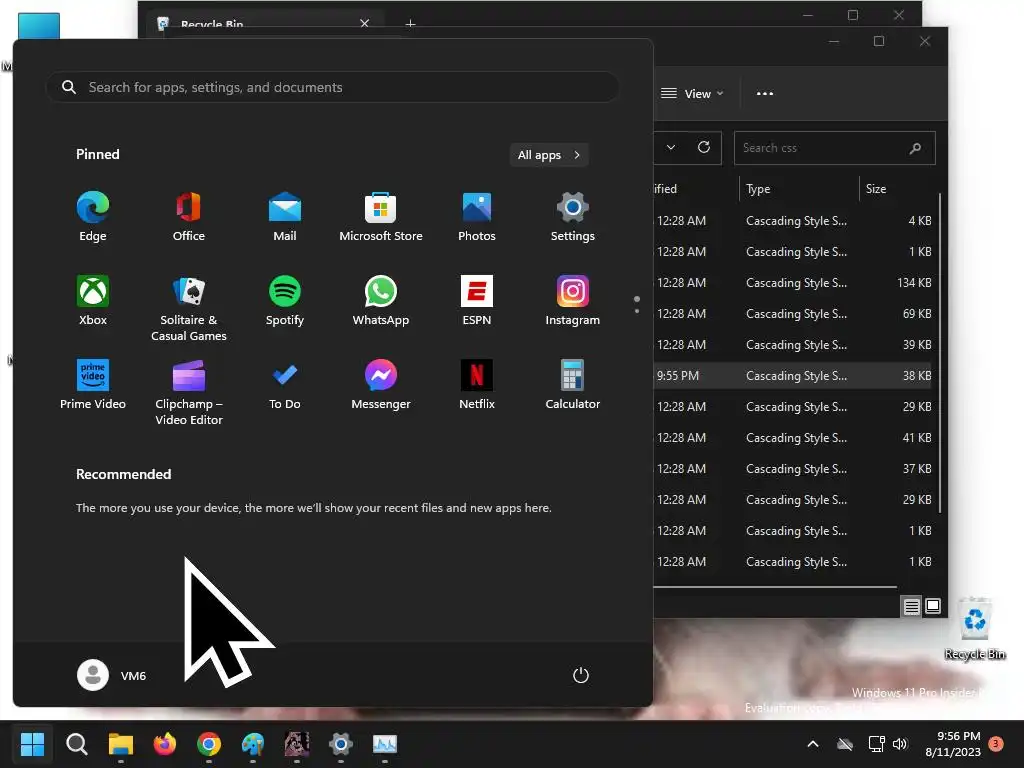Open Edge from pinned apps
This screenshot has width=1024, height=768.
[93, 217]
